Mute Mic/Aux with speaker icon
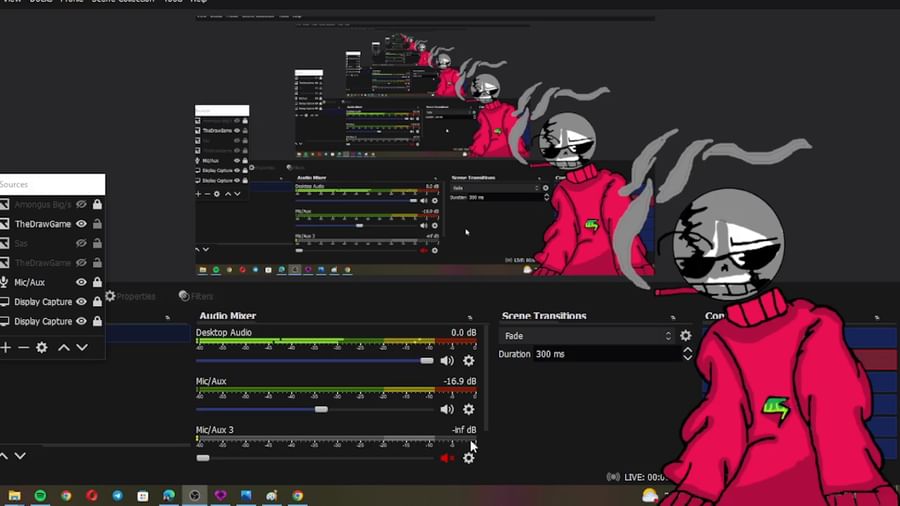 (x=447, y=410)
